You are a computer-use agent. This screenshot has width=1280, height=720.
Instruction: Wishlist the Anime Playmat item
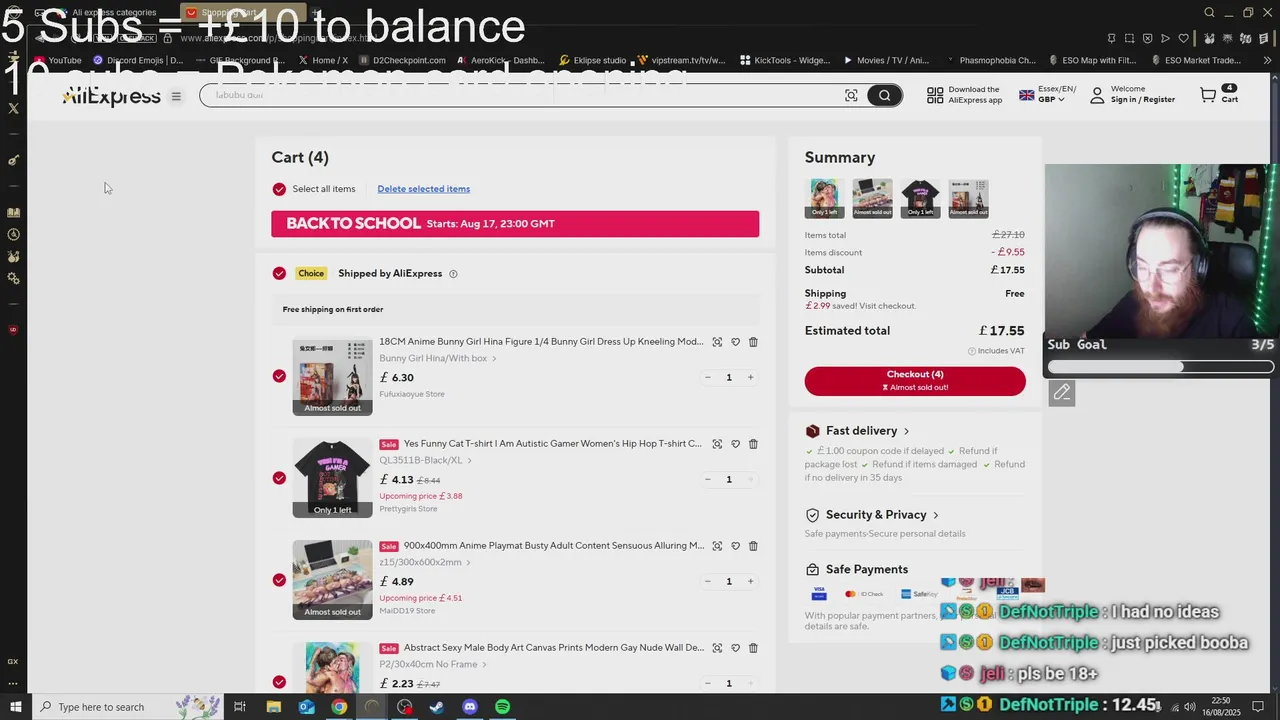tap(735, 546)
